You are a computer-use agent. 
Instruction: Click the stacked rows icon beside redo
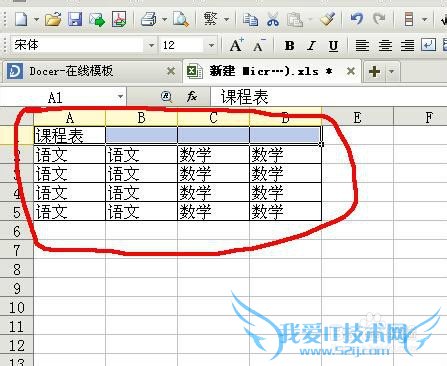click(409, 19)
